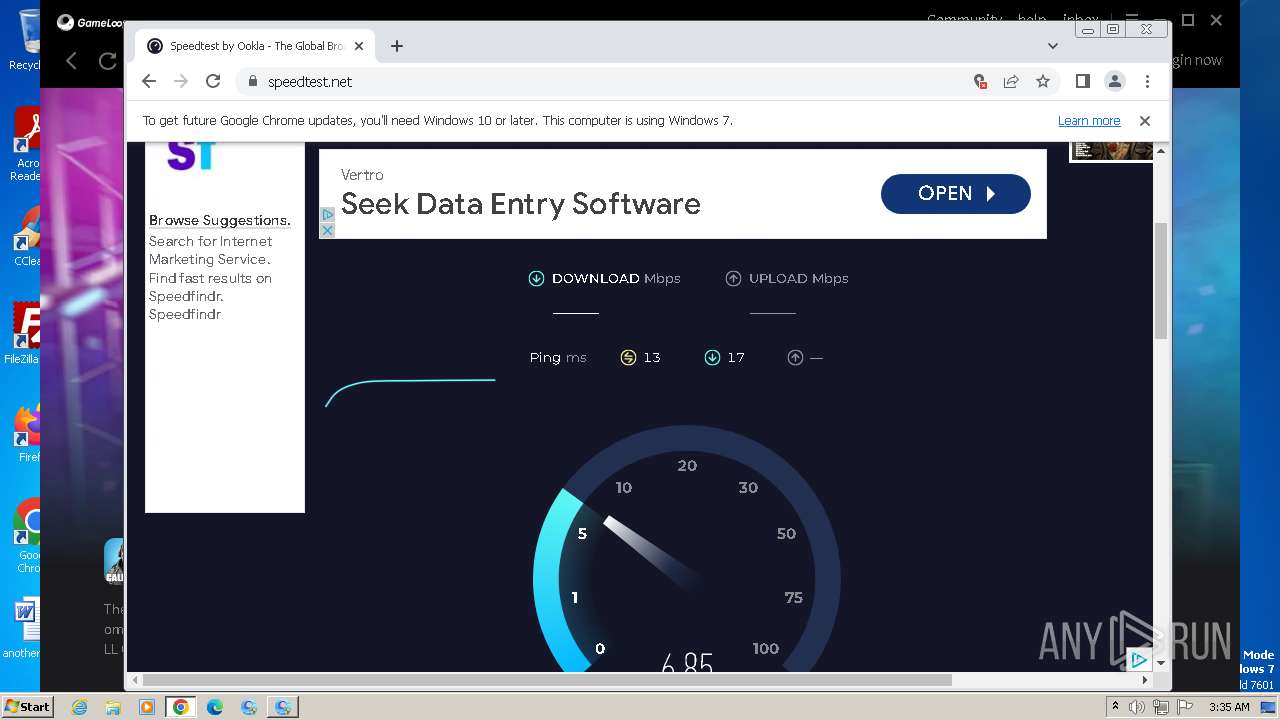Open Seek Data Entry Software ad headline
Image resolution: width=1280 pixels, height=720 pixels.
[x=520, y=204]
